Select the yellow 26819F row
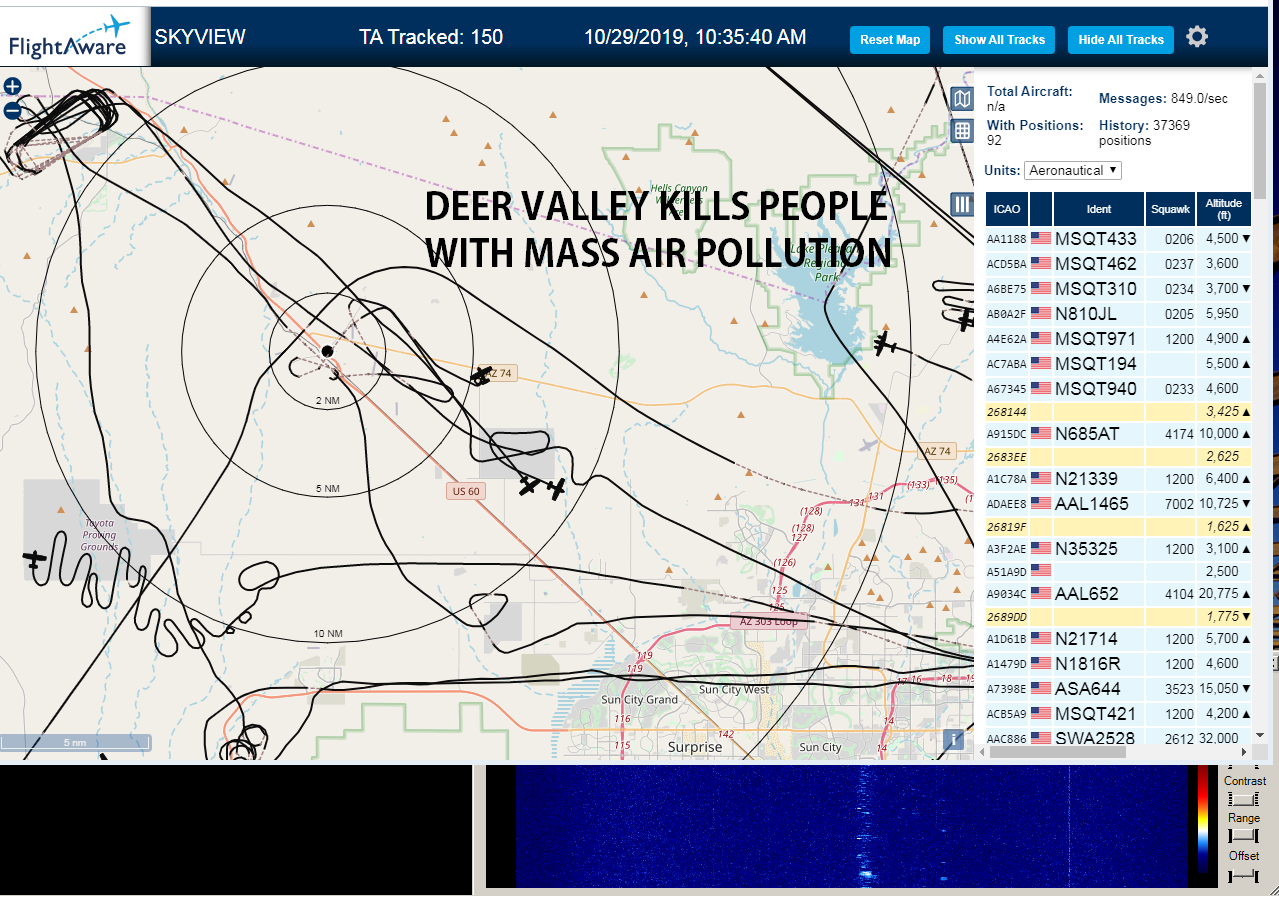Viewport: 1279px width, 897px height. [1119, 526]
